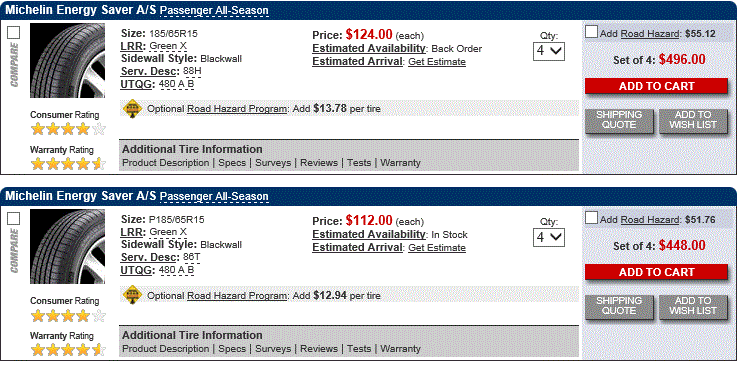Add the $496.00 set to cart
Screen dimensions: 740x367
(x=656, y=86)
